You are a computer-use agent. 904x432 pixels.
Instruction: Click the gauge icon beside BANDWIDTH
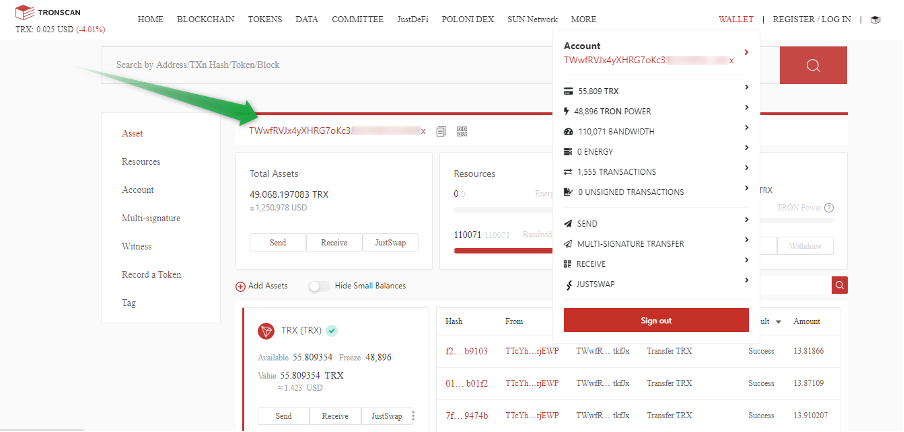tap(568, 132)
